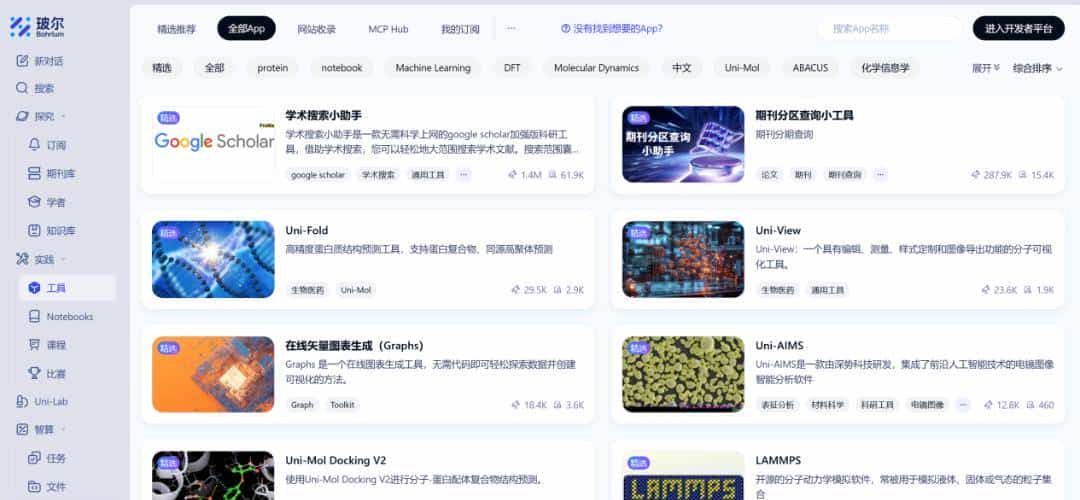This screenshot has height=500, width=1080.
Task: Click Google Scholar thumbnail image
Action: click(213, 144)
